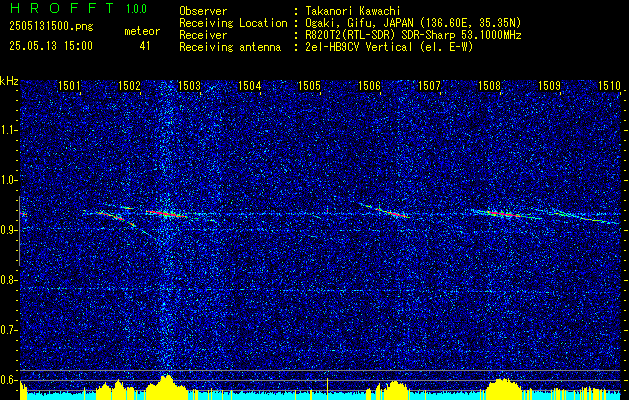Click the Receiver label
Screen dimensions: 629x400
click(x=203, y=35)
